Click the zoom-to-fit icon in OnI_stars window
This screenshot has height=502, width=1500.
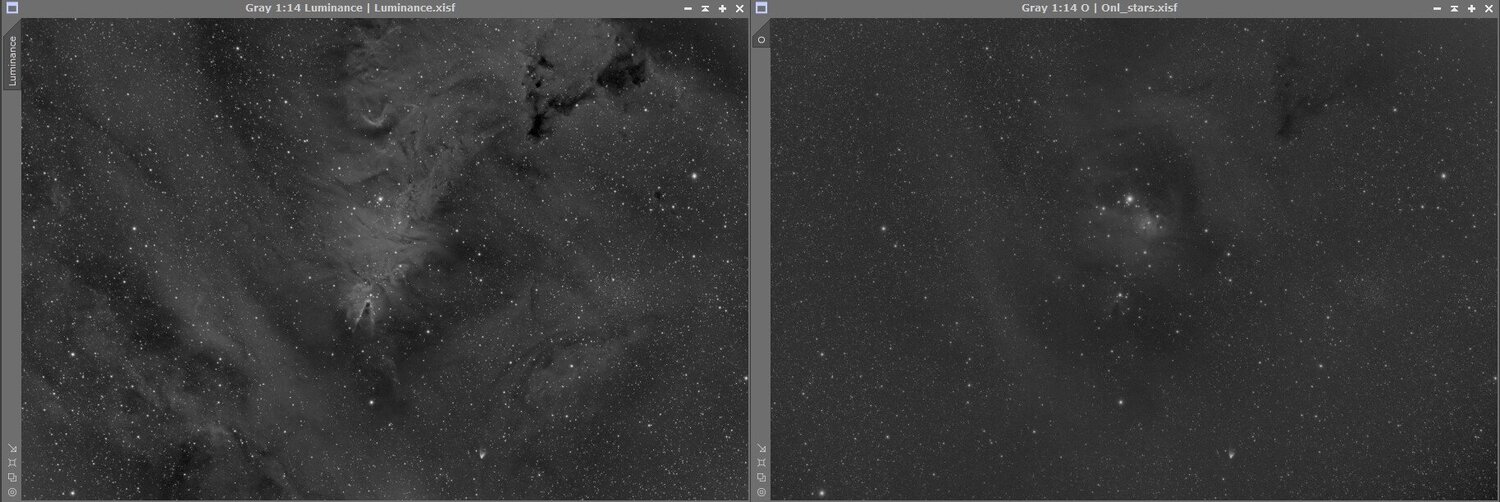pyautogui.click(x=762, y=463)
